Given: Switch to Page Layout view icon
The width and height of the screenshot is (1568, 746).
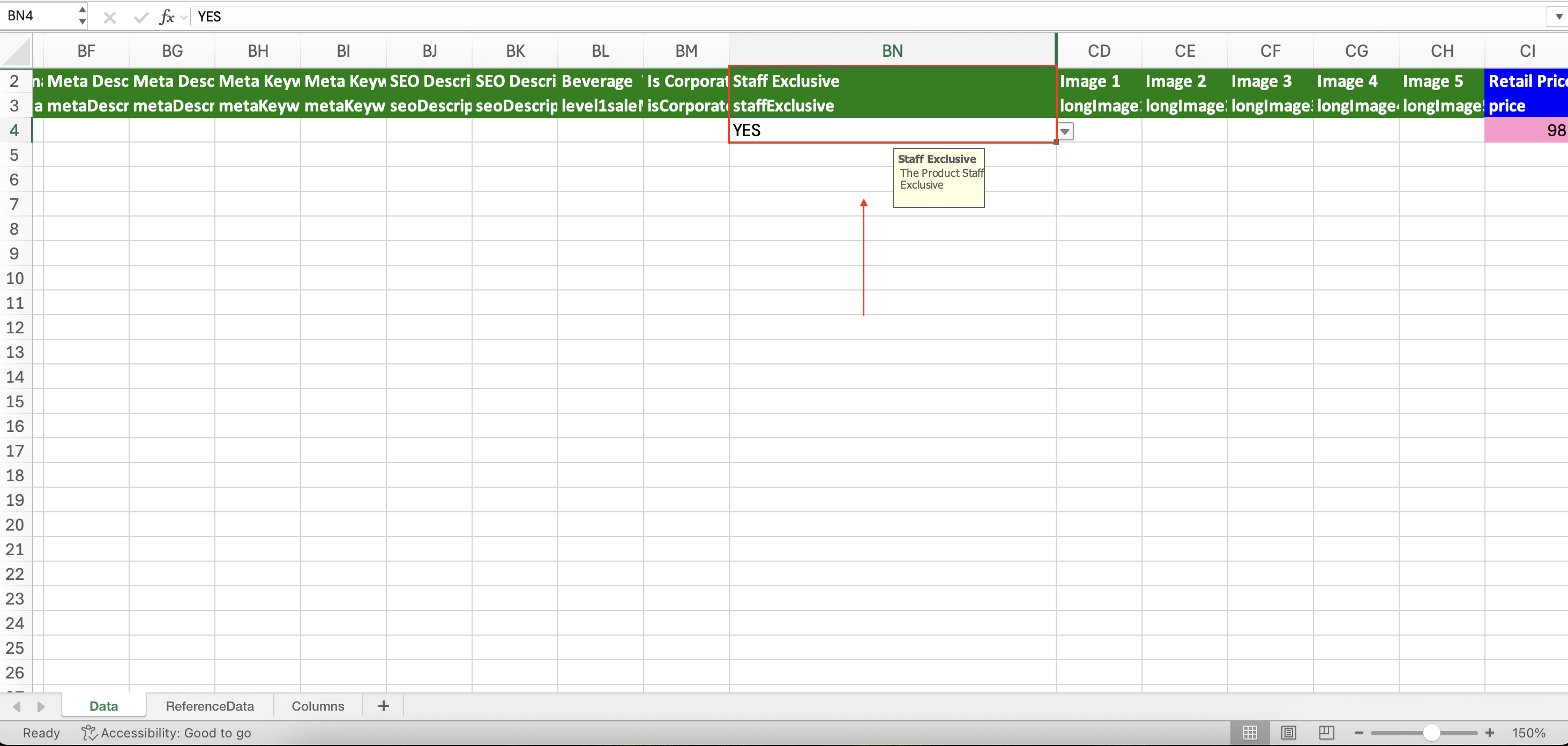Looking at the screenshot, I should (1288, 733).
